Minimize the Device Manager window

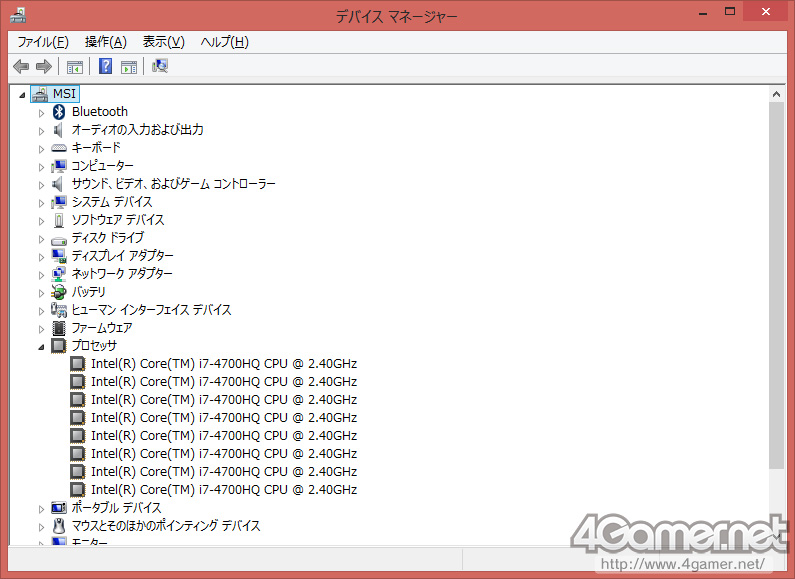[702, 14]
